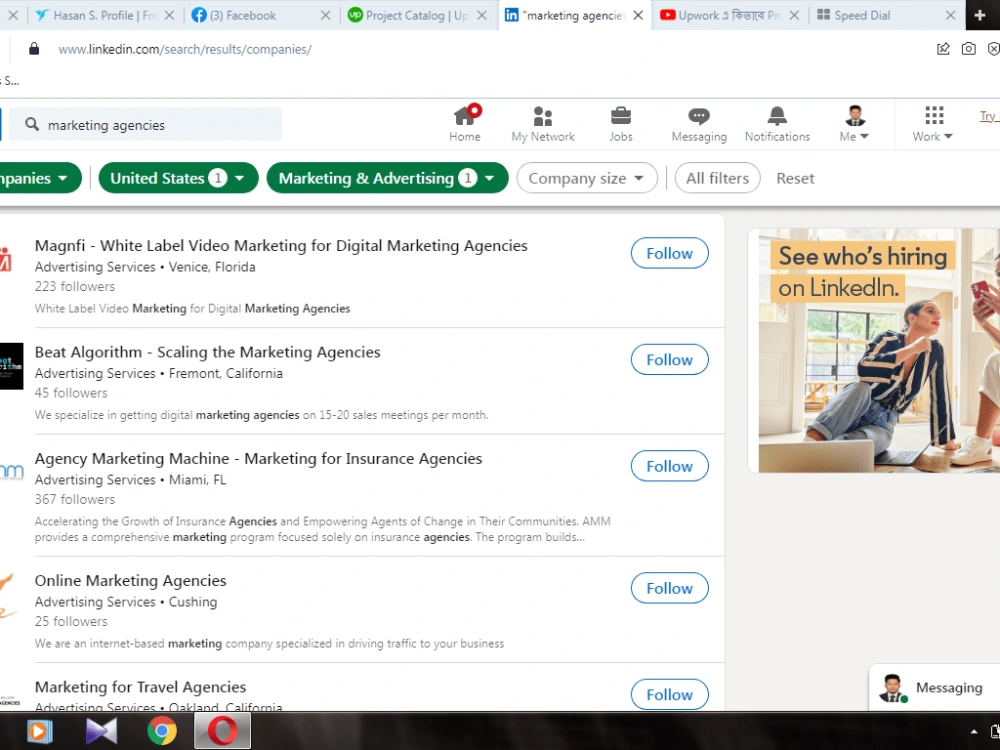Click the marketing agencies search field

click(x=145, y=124)
